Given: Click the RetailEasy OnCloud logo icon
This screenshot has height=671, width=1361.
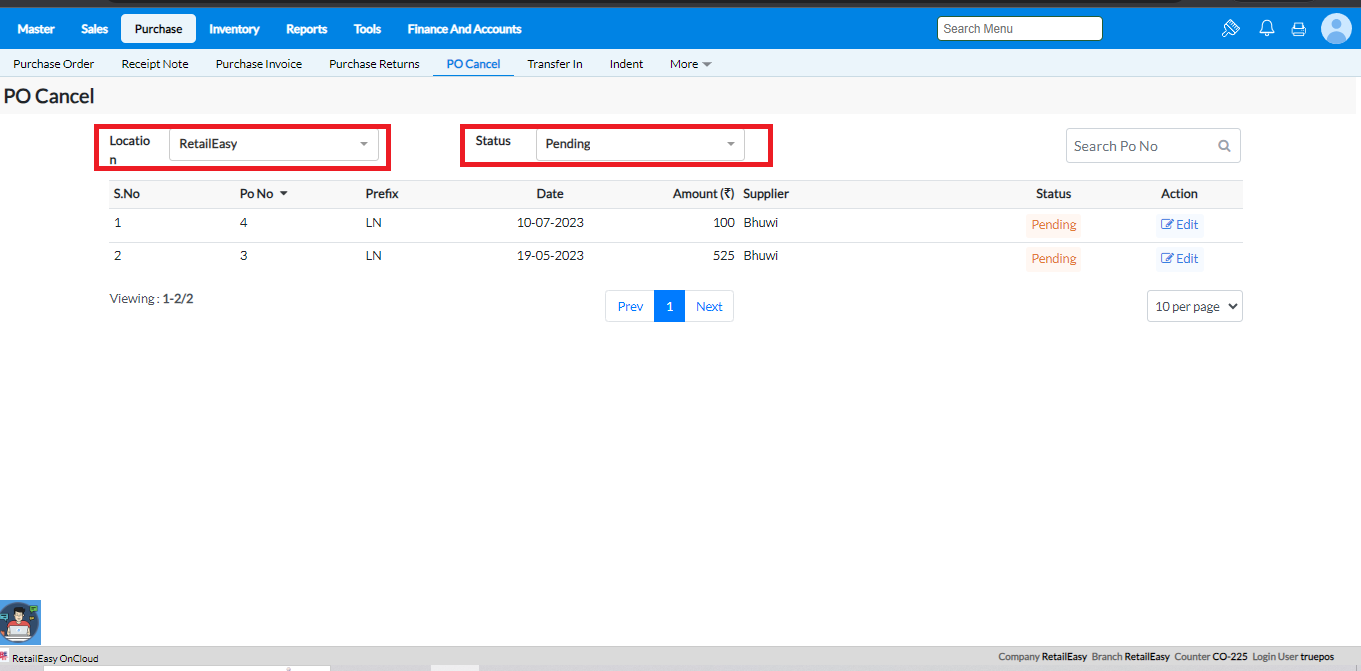Looking at the screenshot, I should click(4, 657).
